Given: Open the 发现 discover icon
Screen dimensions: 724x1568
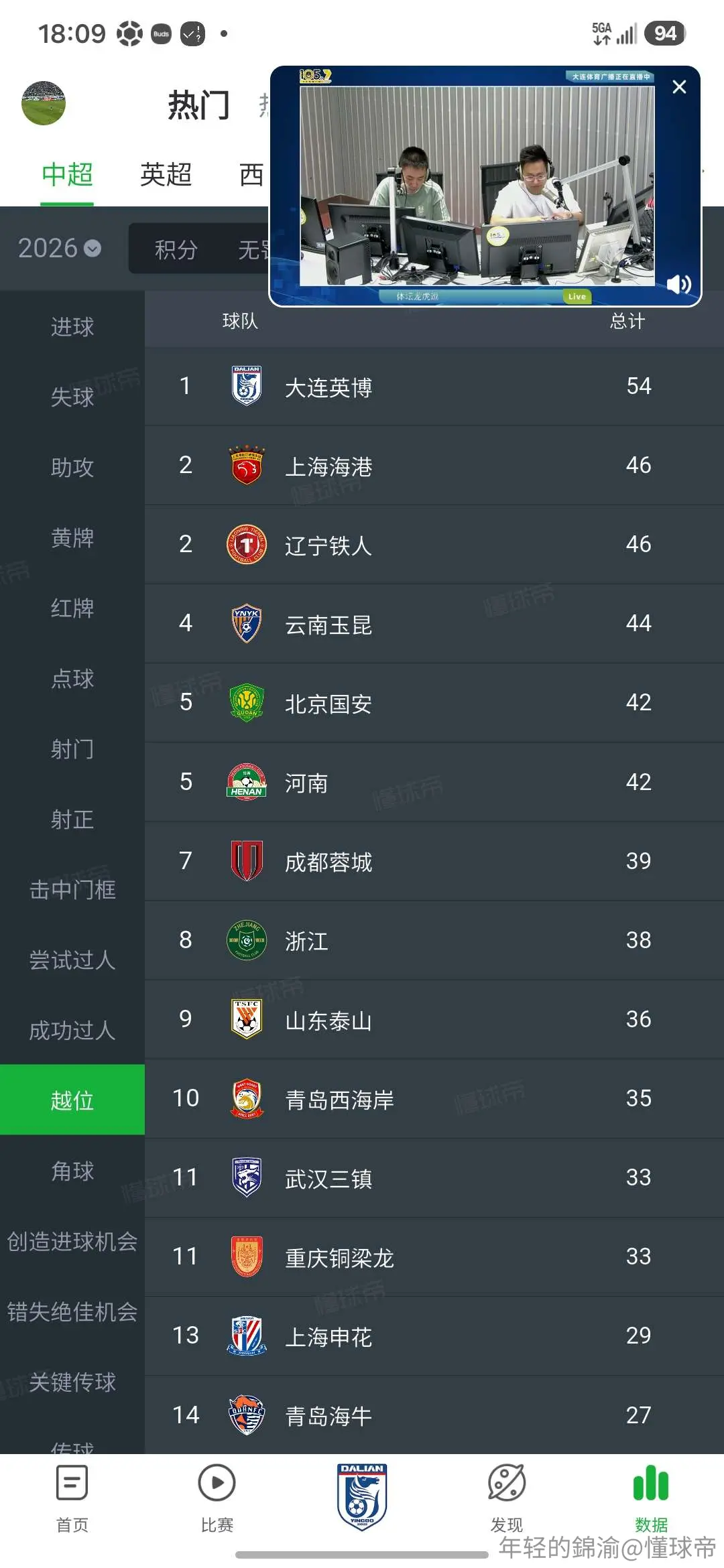Looking at the screenshot, I should (x=506, y=1484).
